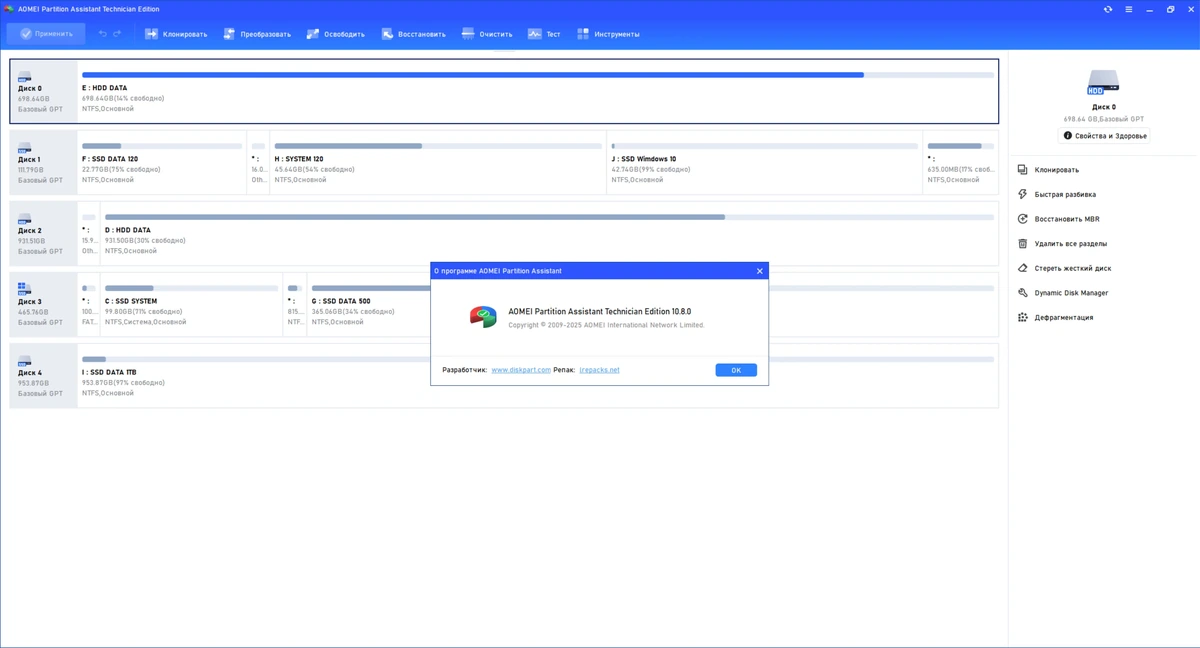Image resolution: width=1200 pixels, height=648 pixels.
Task: Click the Клонировать icon in the side panel
Action: click(1022, 170)
